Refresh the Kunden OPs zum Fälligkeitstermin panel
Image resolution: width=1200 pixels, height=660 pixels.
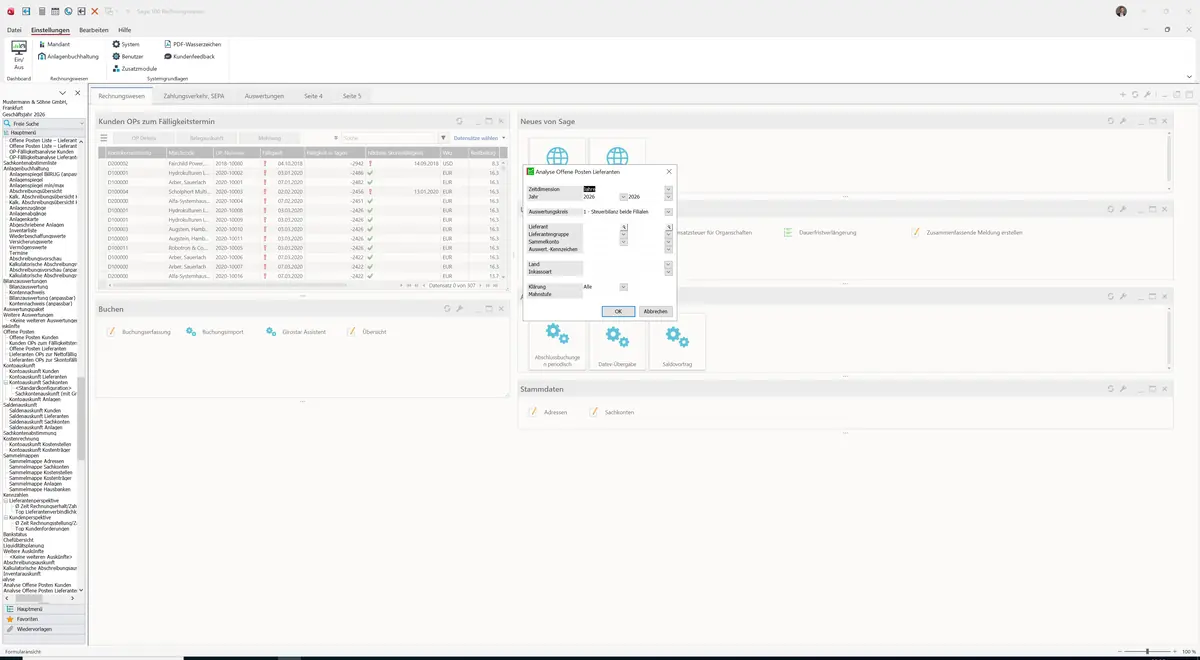[x=459, y=121]
